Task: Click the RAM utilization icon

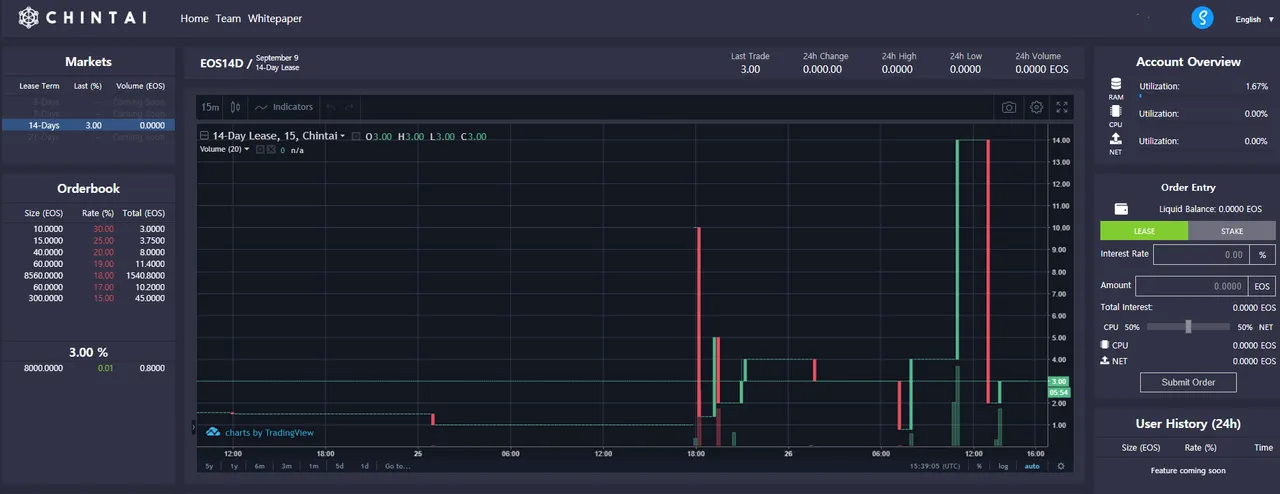Action: pos(1116,85)
